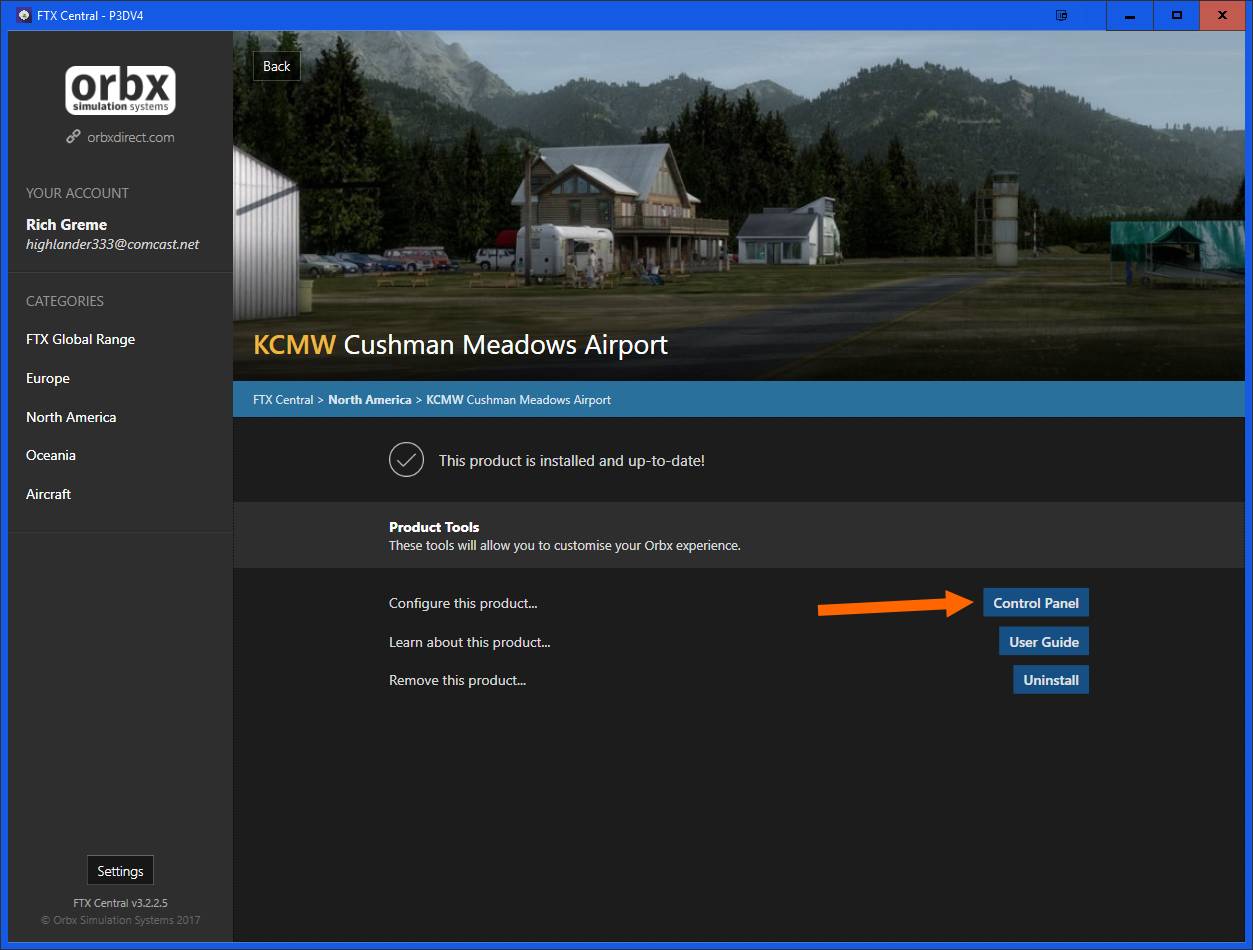Click the YOUR ACCOUNT section label
Image resolution: width=1253 pixels, height=950 pixels.
point(77,193)
